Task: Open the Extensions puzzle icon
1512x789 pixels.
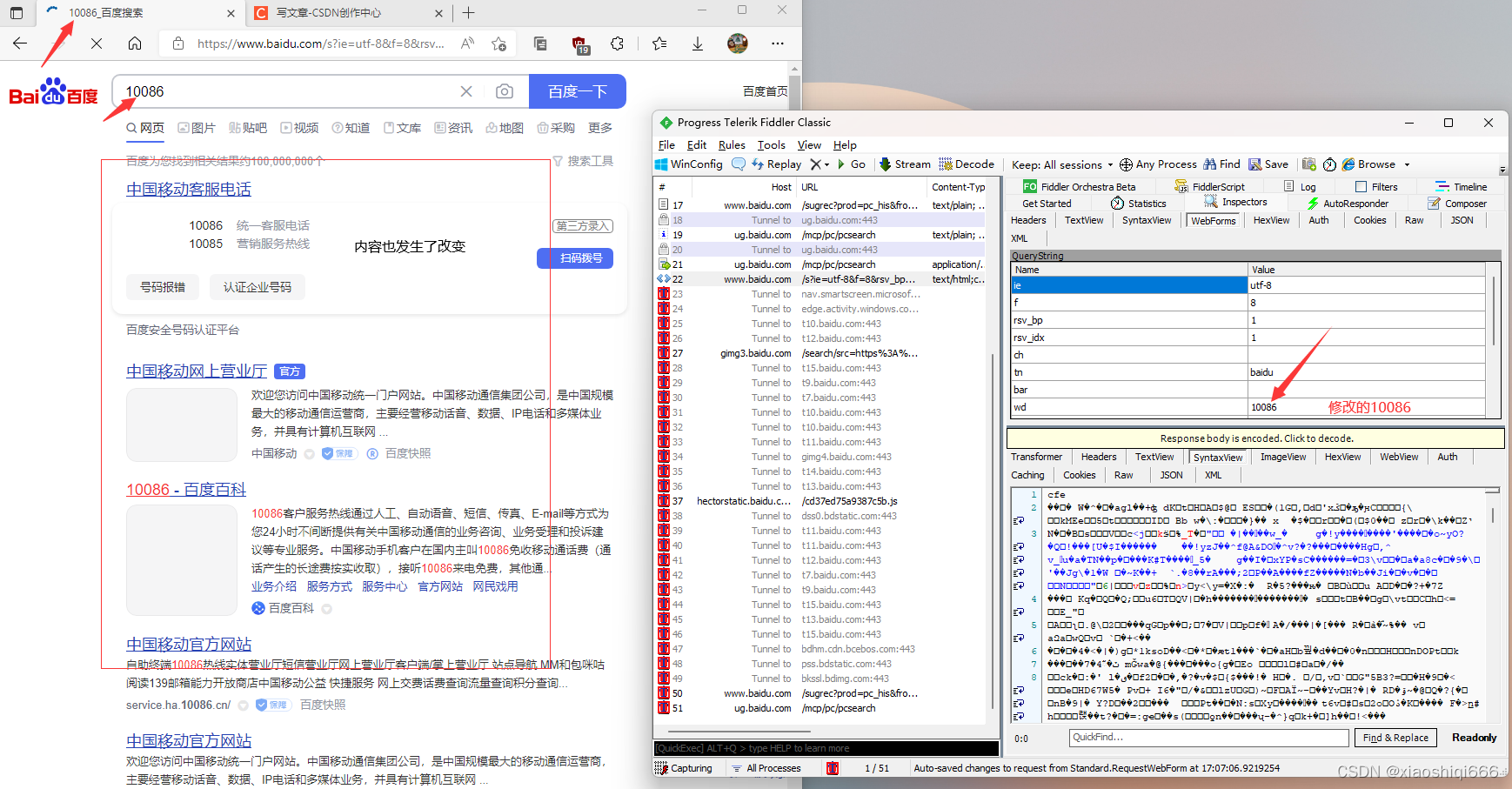Action: (618, 43)
